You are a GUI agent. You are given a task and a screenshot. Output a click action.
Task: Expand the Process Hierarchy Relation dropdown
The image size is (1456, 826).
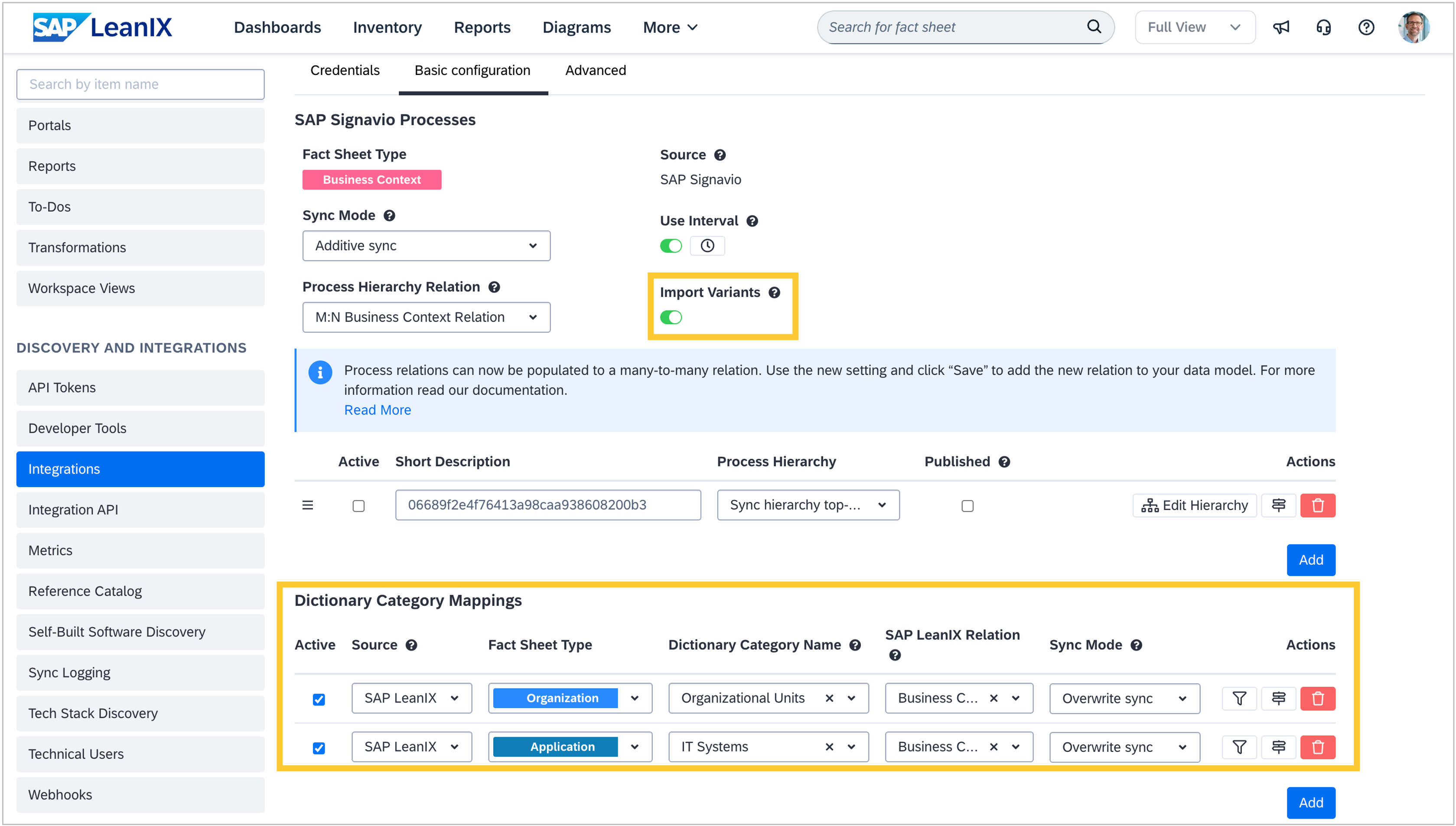[x=426, y=317]
